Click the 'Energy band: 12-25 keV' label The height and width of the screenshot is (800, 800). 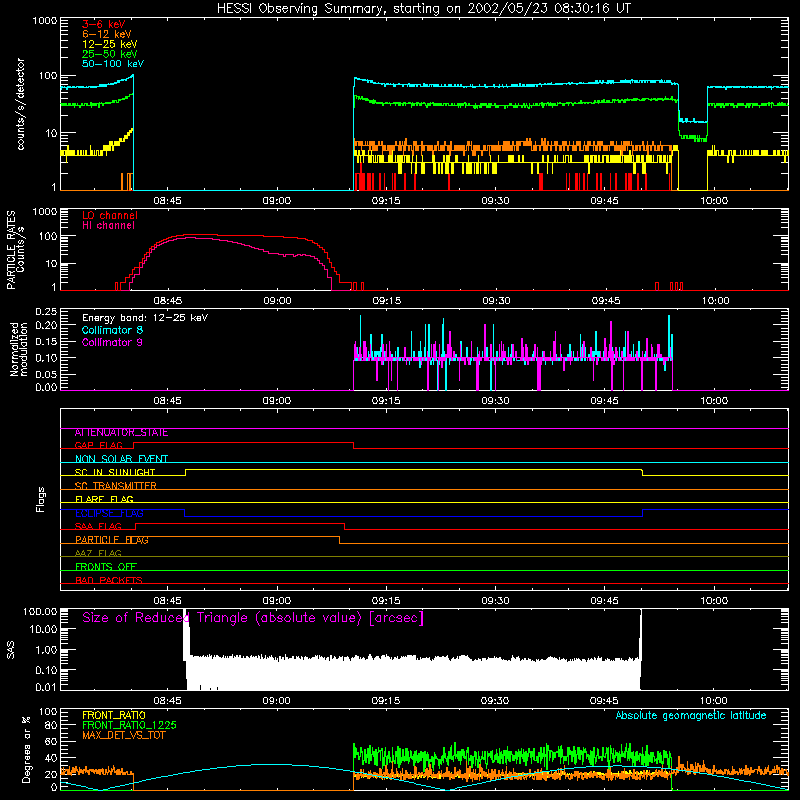(x=145, y=318)
